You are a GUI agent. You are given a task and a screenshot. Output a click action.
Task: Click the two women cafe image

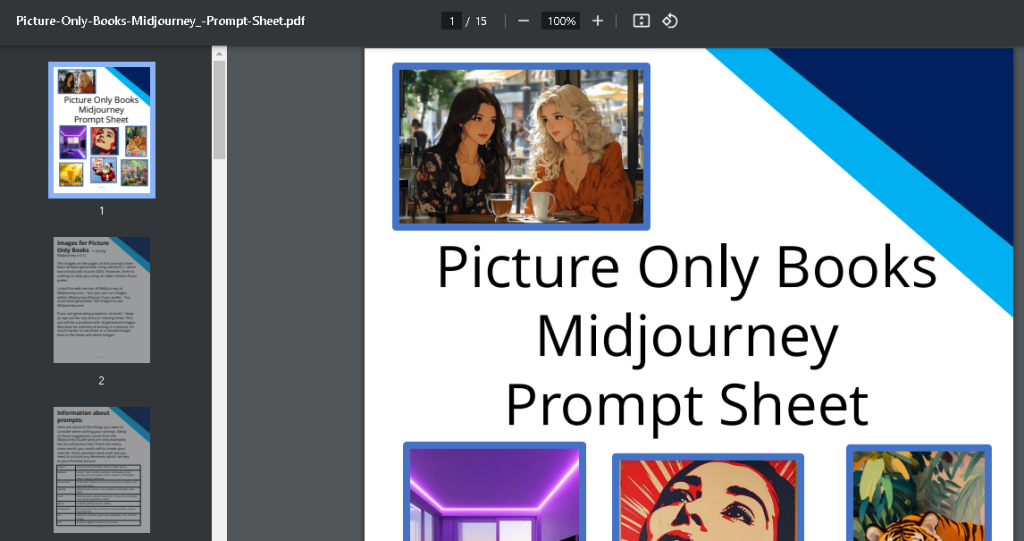tap(521, 146)
